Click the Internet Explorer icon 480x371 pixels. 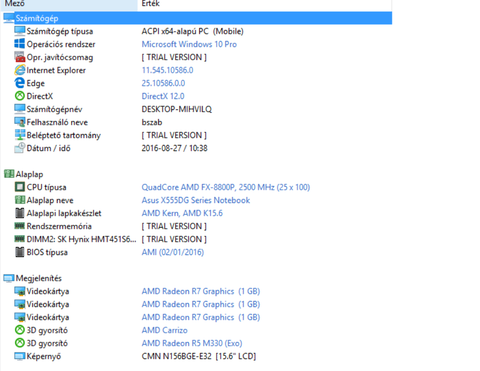(x=20, y=70)
